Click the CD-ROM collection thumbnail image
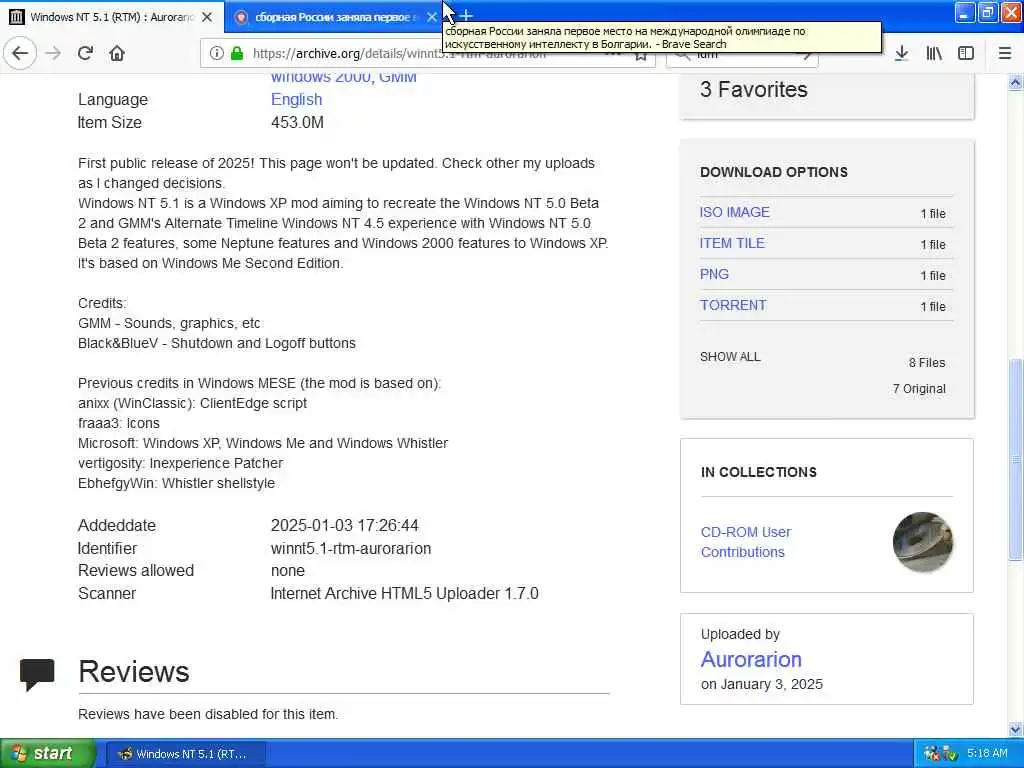This screenshot has width=1024, height=768. coord(922,542)
